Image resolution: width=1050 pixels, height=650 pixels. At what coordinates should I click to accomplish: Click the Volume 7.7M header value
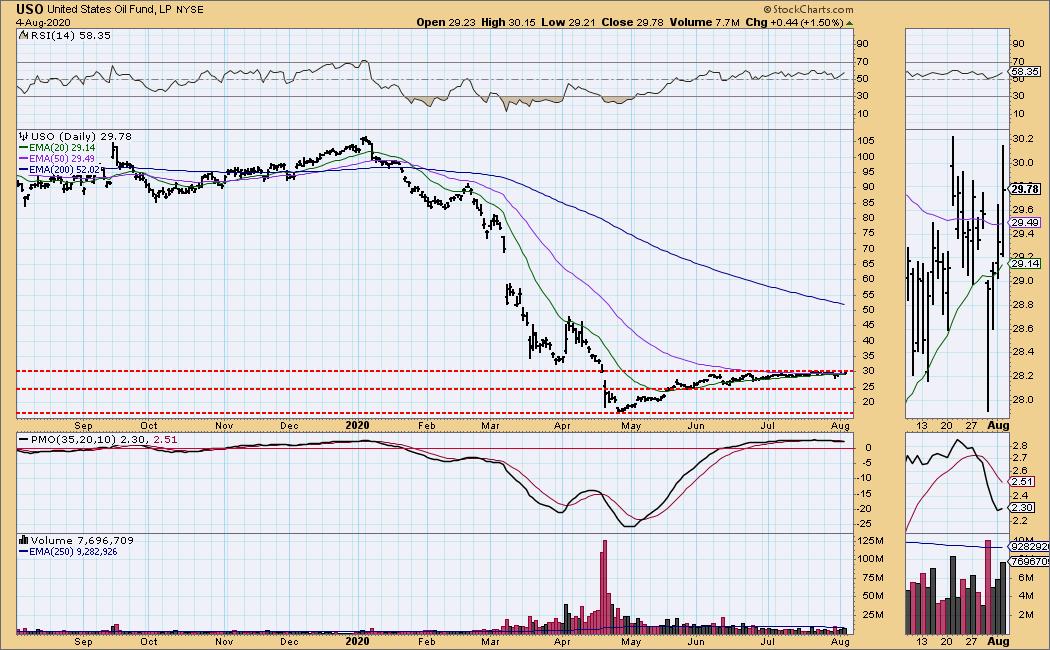(704, 22)
